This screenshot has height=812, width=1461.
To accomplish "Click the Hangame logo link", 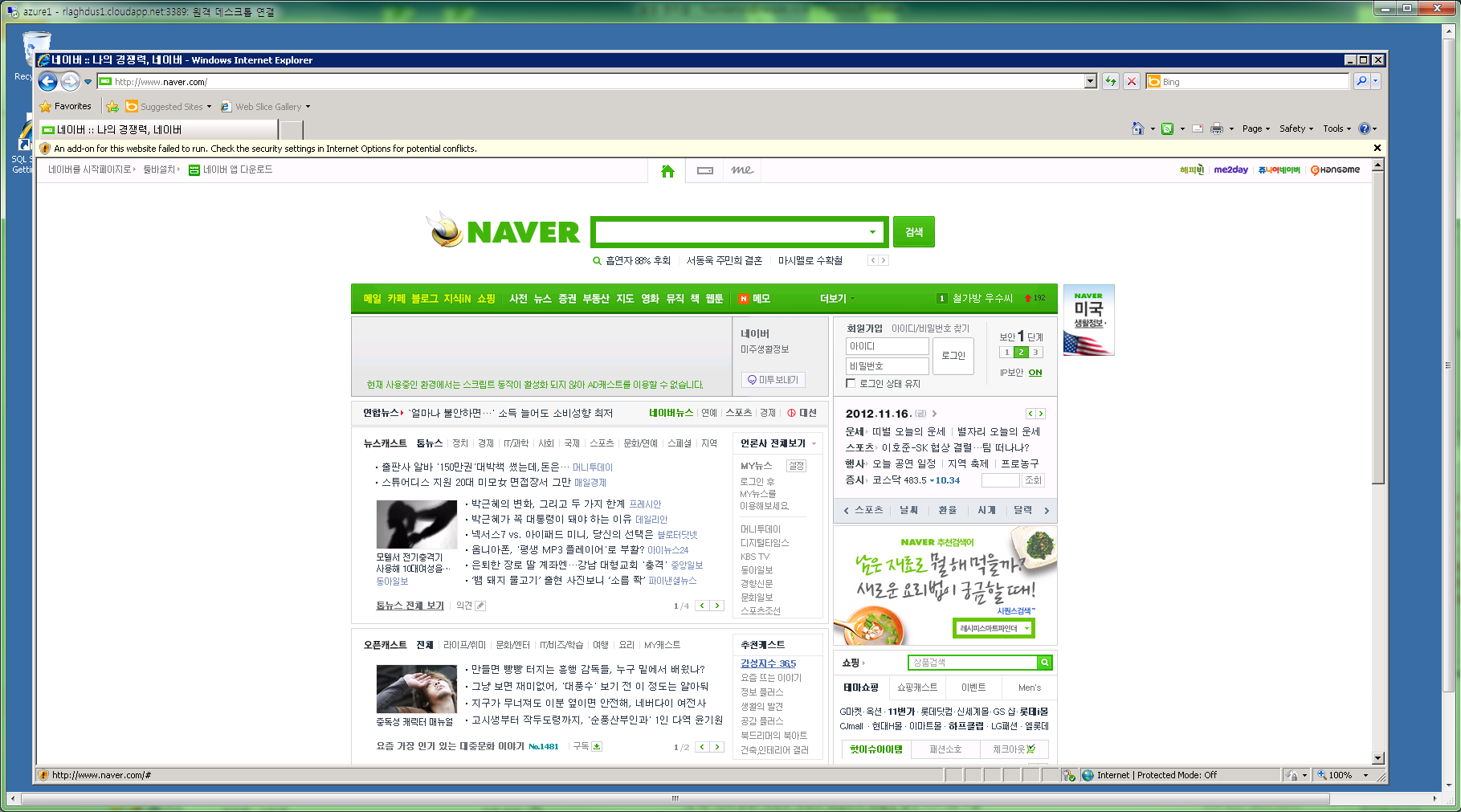I will coord(1335,169).
